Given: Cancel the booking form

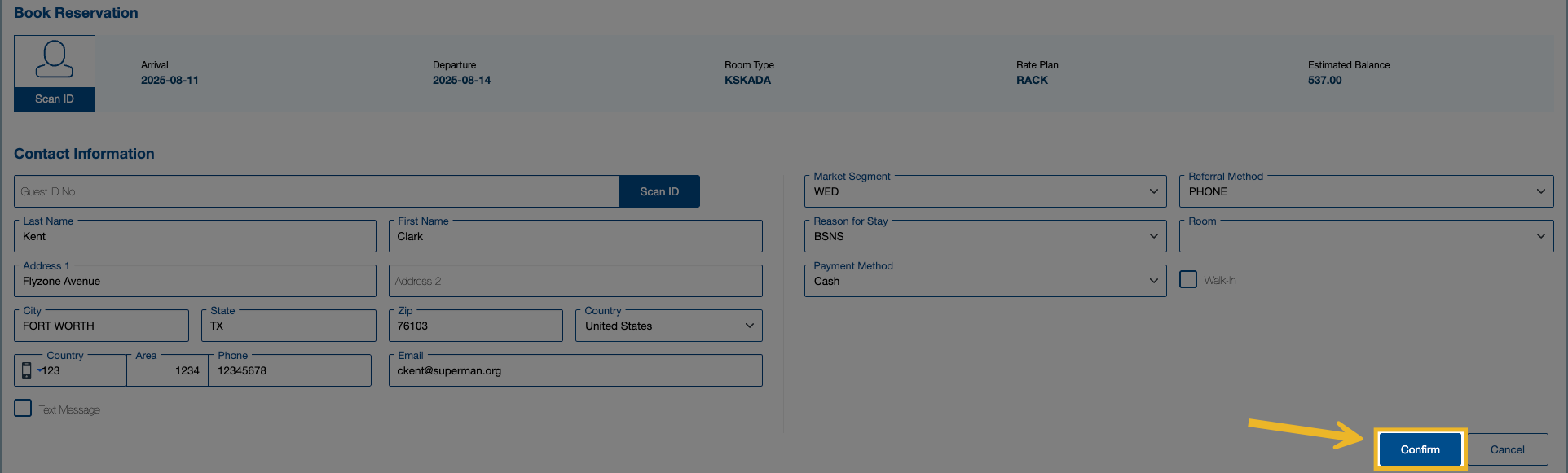Looking at the screenshot, I should 1507,449.
